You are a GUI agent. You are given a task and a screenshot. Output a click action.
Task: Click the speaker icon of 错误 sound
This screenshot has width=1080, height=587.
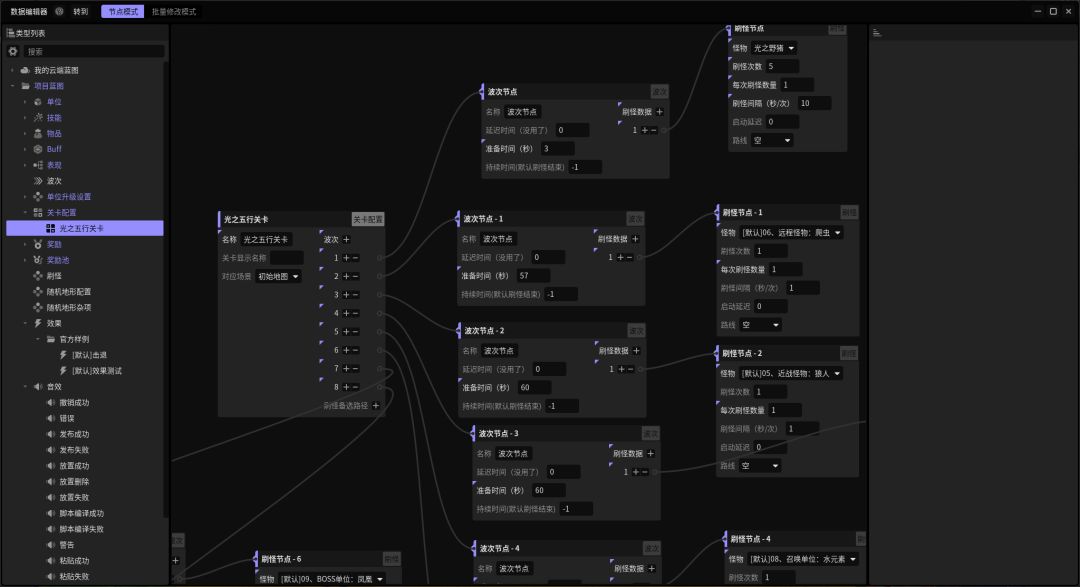50,418
